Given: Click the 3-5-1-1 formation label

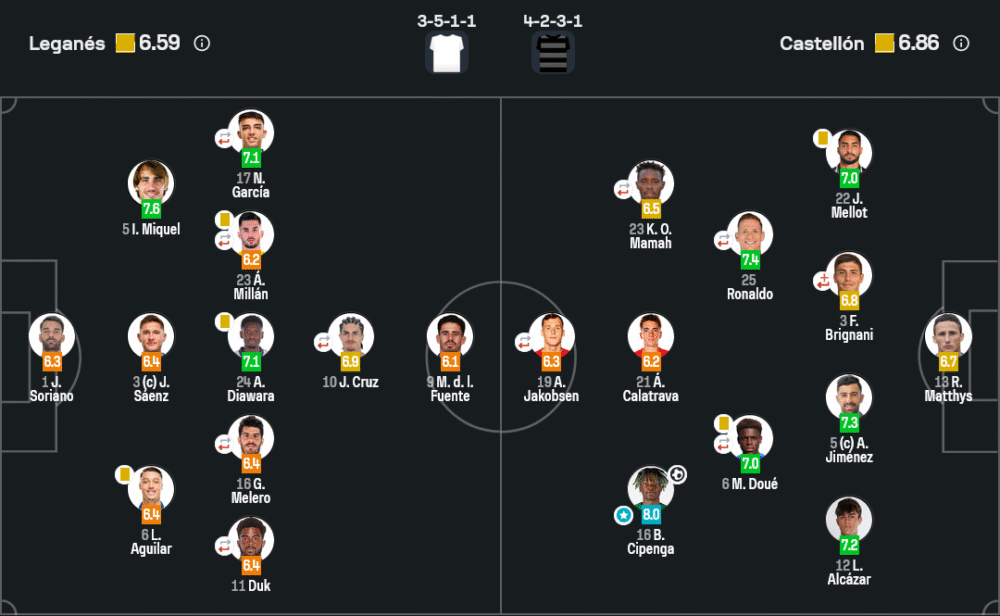Looking at the screenshot, I should click(446, 20).
